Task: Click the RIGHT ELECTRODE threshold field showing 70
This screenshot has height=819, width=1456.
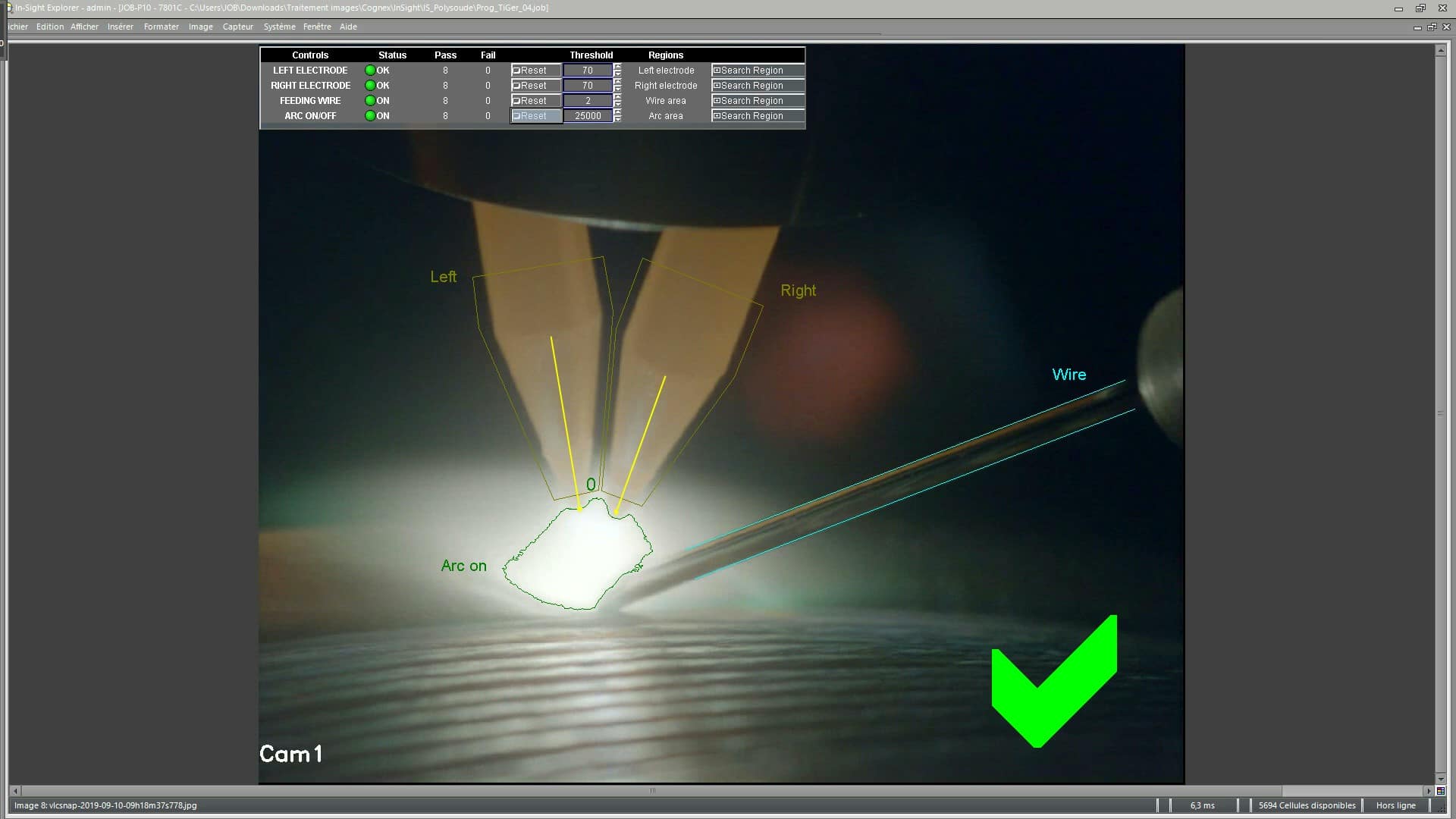Action: [x=588, y=86]
